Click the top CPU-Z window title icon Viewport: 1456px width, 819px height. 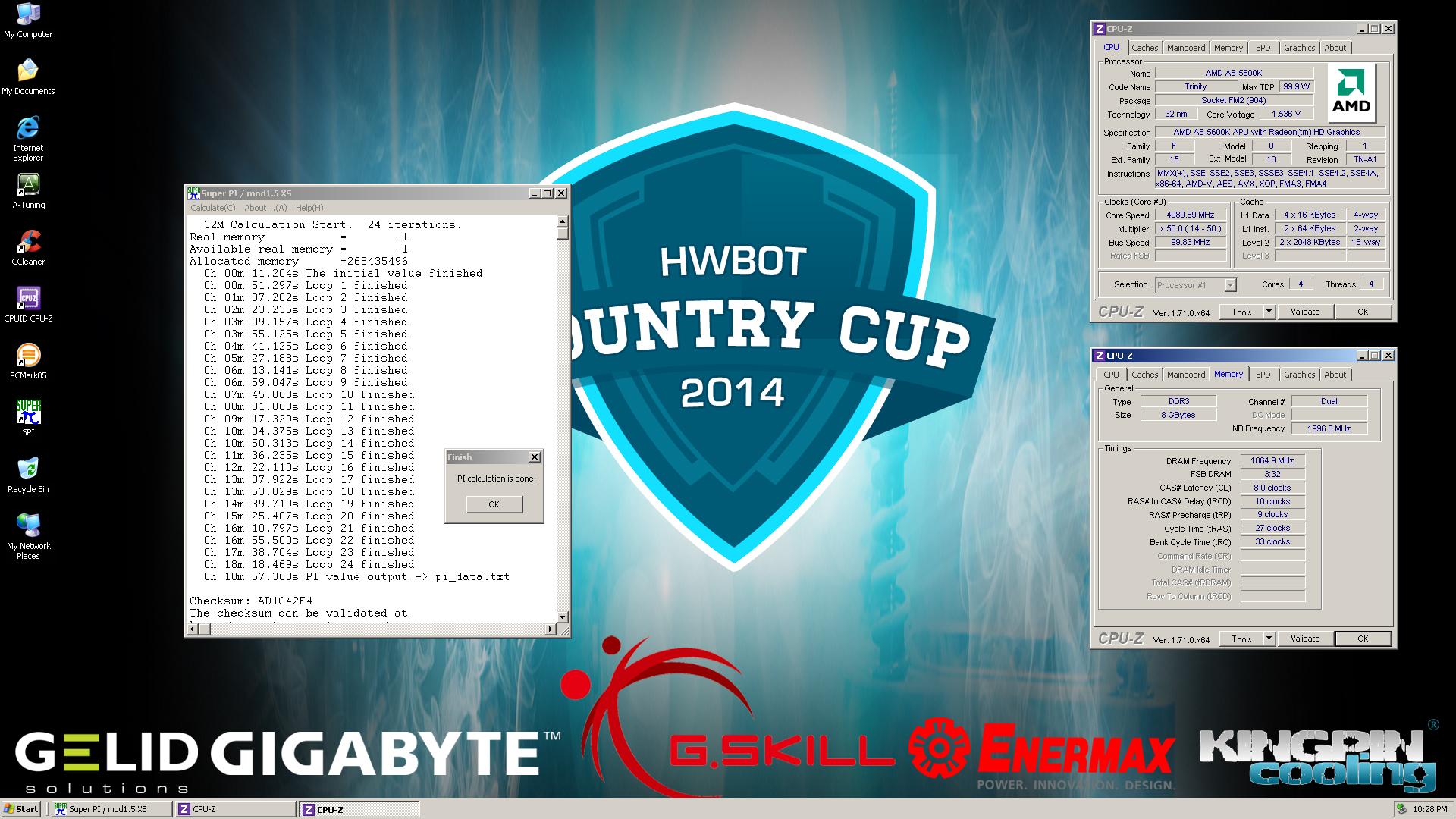[x=1099, y=29]
